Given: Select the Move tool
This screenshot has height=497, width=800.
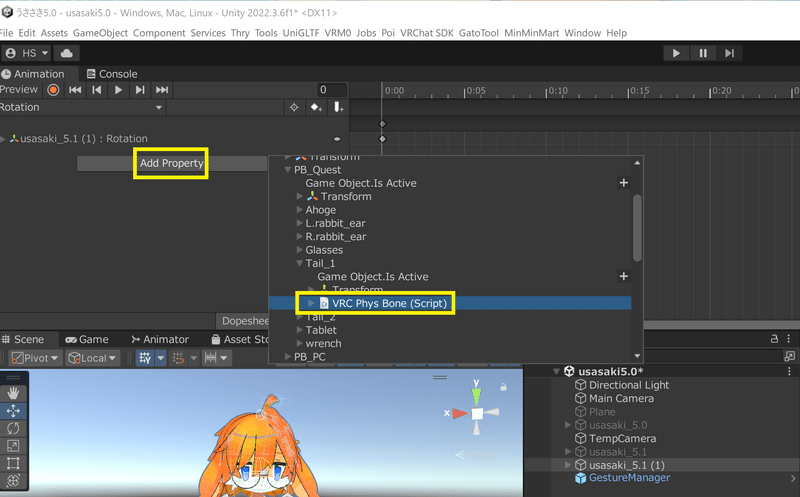Looking at the screenshot, I should click(x=13, y=411).
